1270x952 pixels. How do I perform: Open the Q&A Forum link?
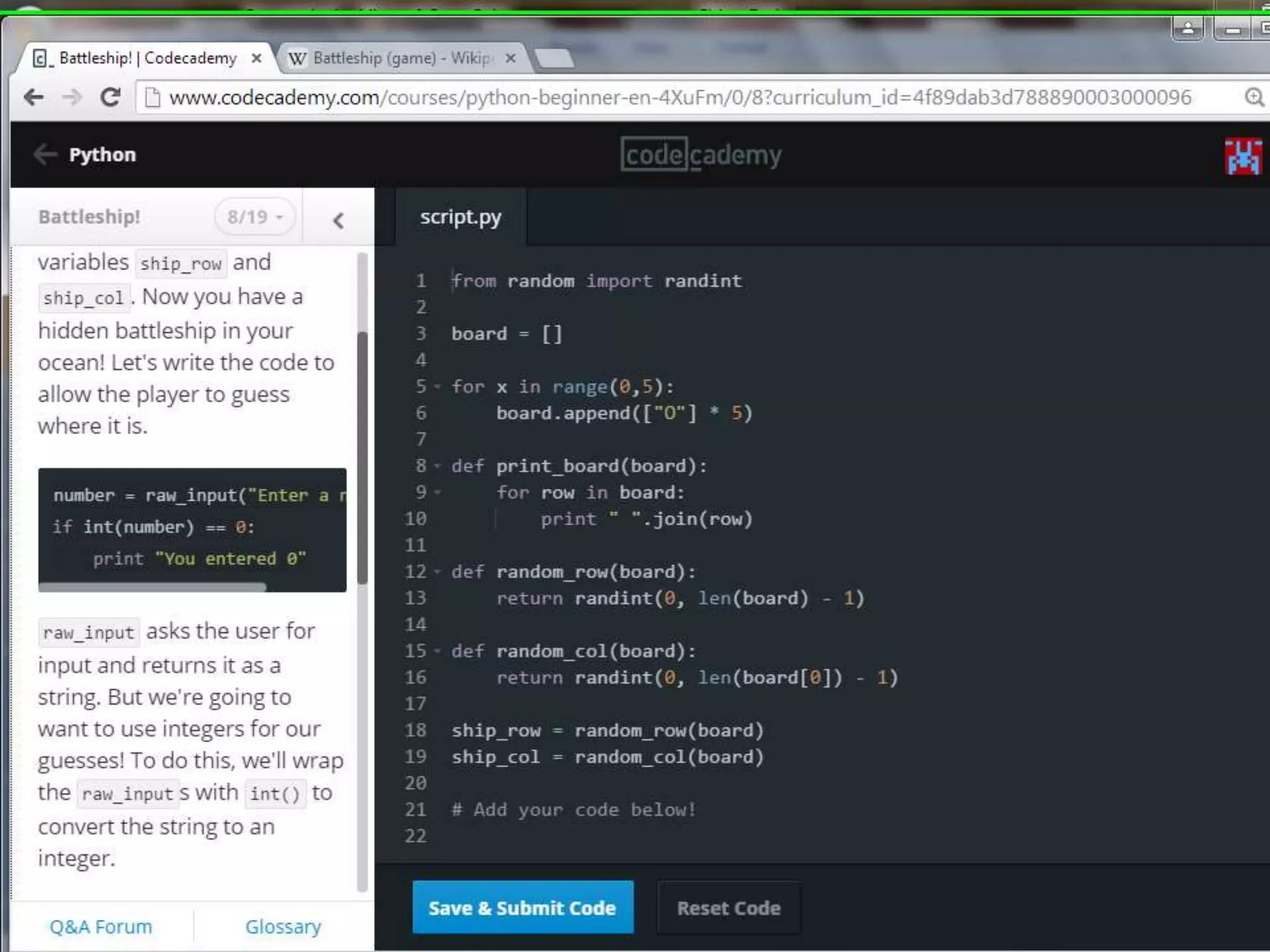101,927
